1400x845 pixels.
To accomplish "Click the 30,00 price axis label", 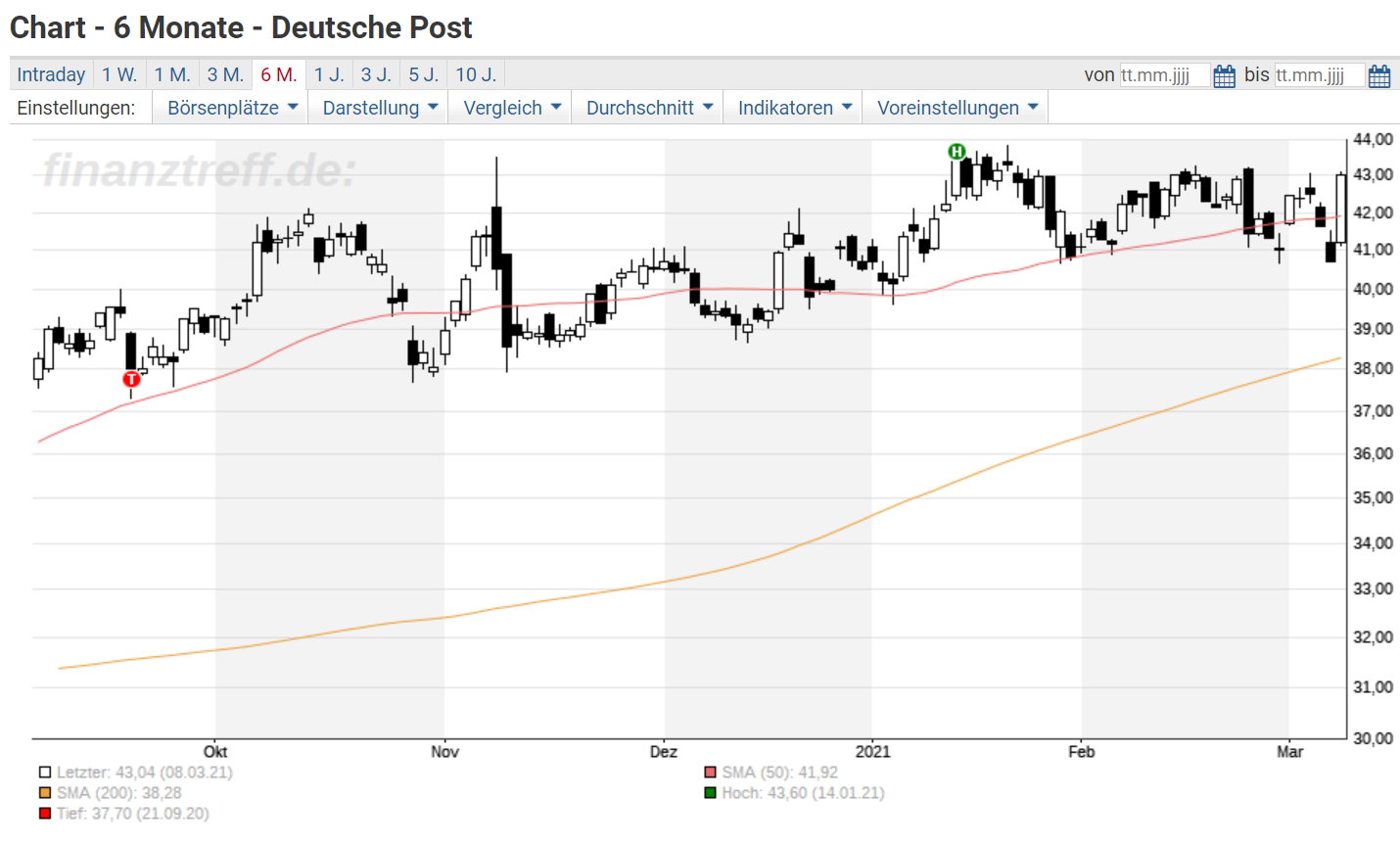I will [1374, 738].
